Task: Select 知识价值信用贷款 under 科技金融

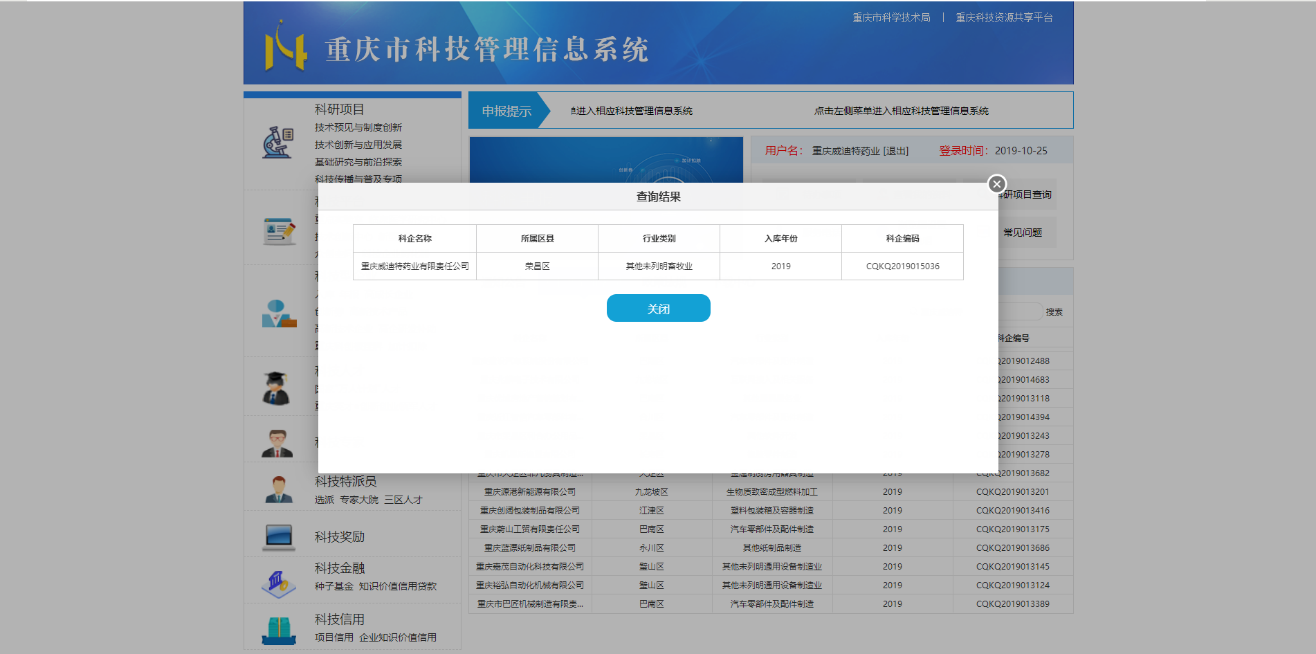Action: point(398,586)
